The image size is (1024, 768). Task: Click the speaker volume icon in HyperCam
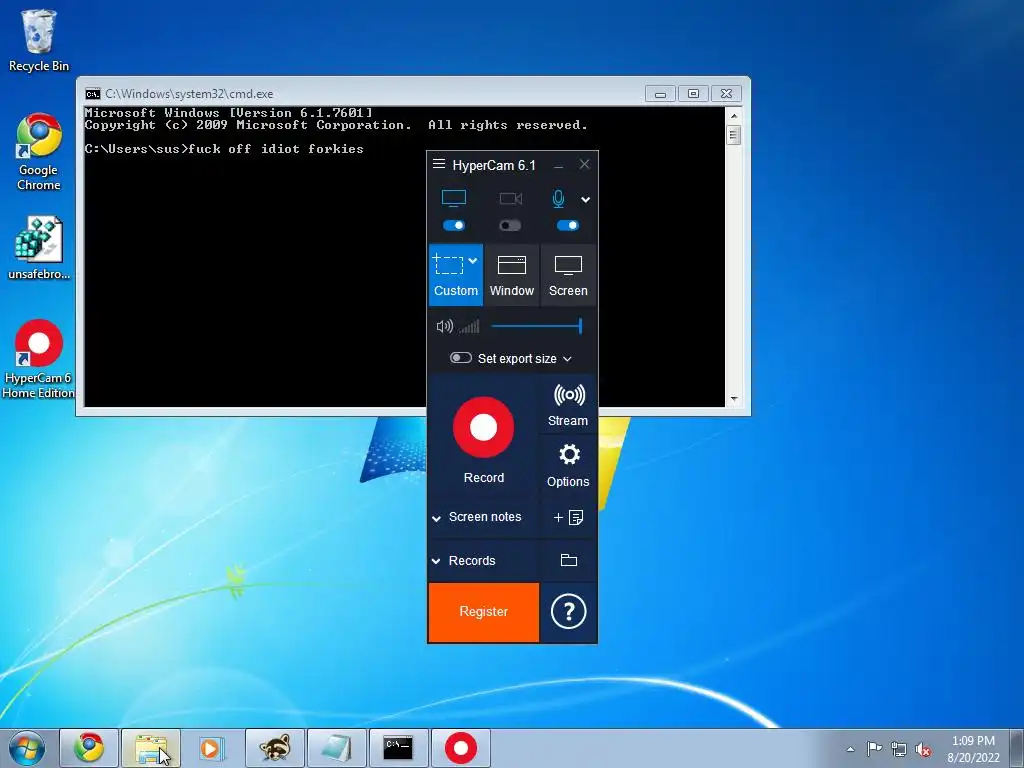tap(444, 326)
